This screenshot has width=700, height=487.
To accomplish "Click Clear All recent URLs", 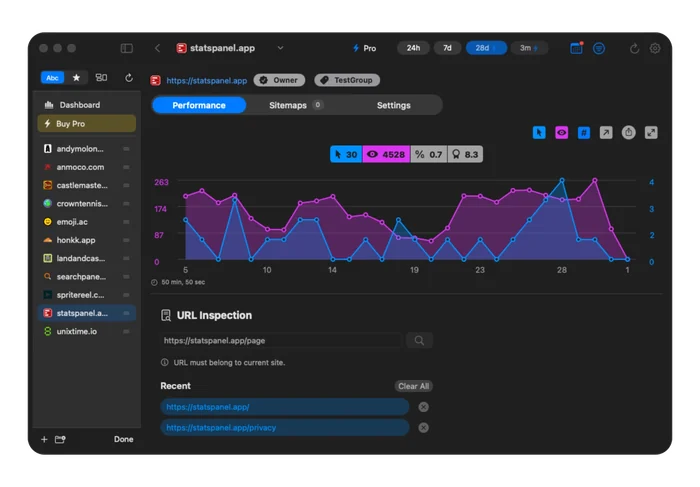I will coord(413,386).
